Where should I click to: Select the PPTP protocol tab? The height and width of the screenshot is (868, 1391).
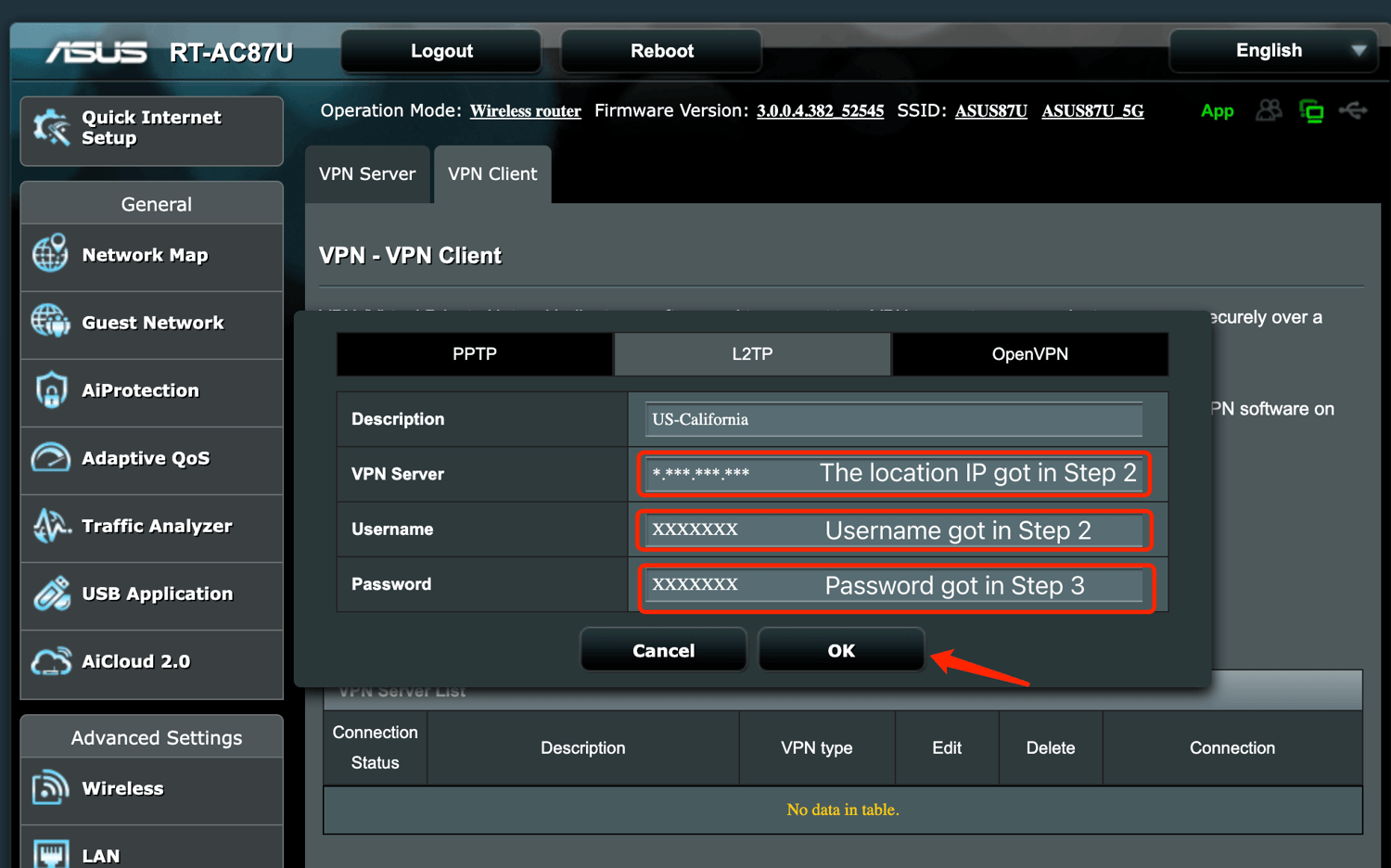(474, 354)
